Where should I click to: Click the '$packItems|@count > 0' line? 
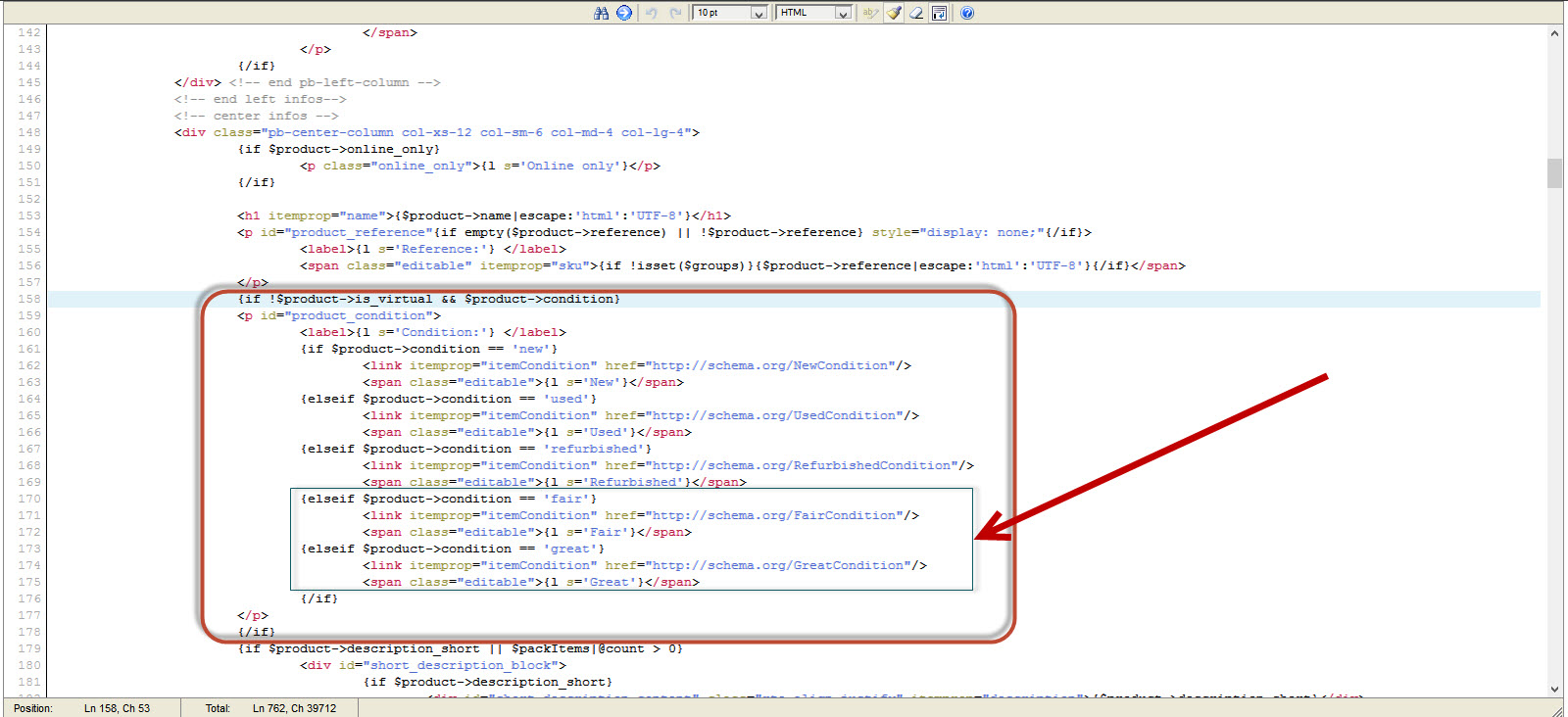coord(460,648)
